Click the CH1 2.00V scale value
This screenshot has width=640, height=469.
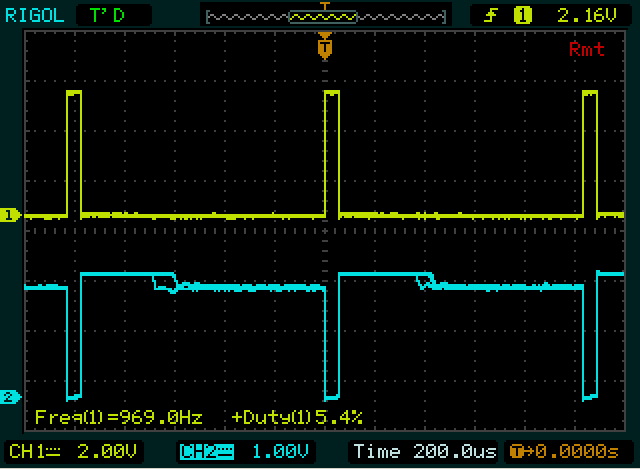pyautogui.click(x=107, y=451)
